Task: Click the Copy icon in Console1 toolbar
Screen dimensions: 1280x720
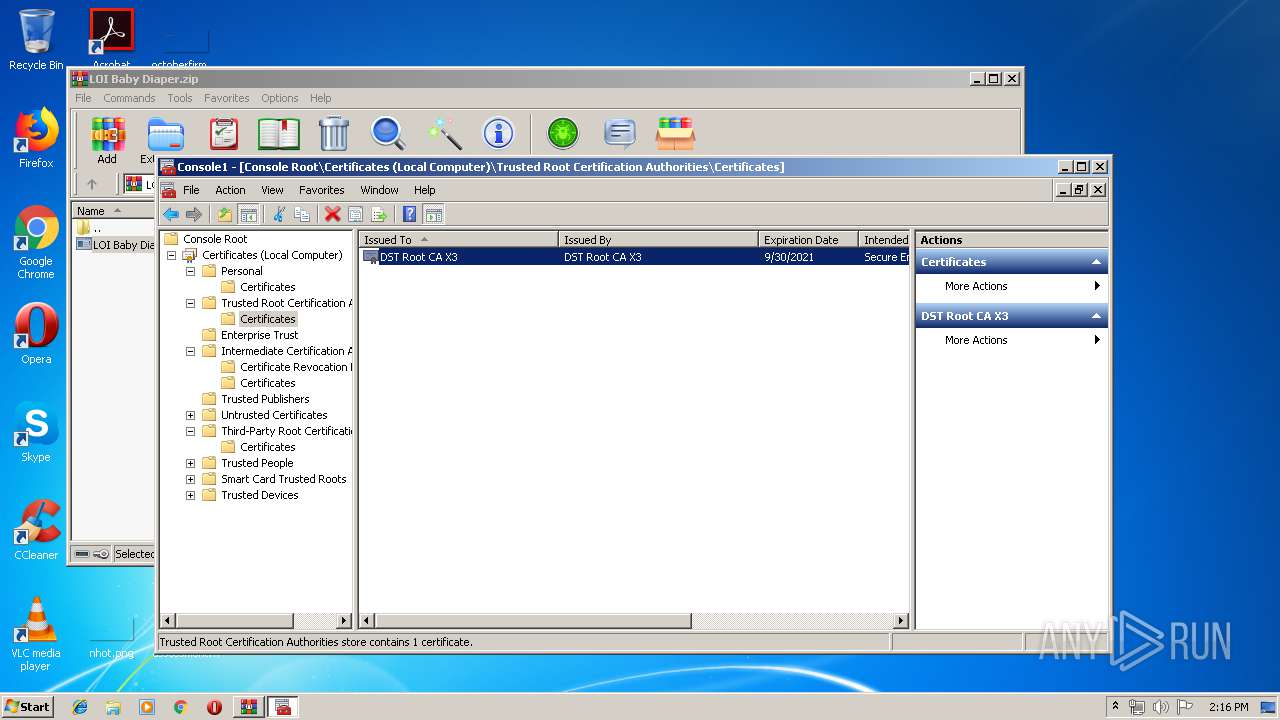Action: [301, 214]
